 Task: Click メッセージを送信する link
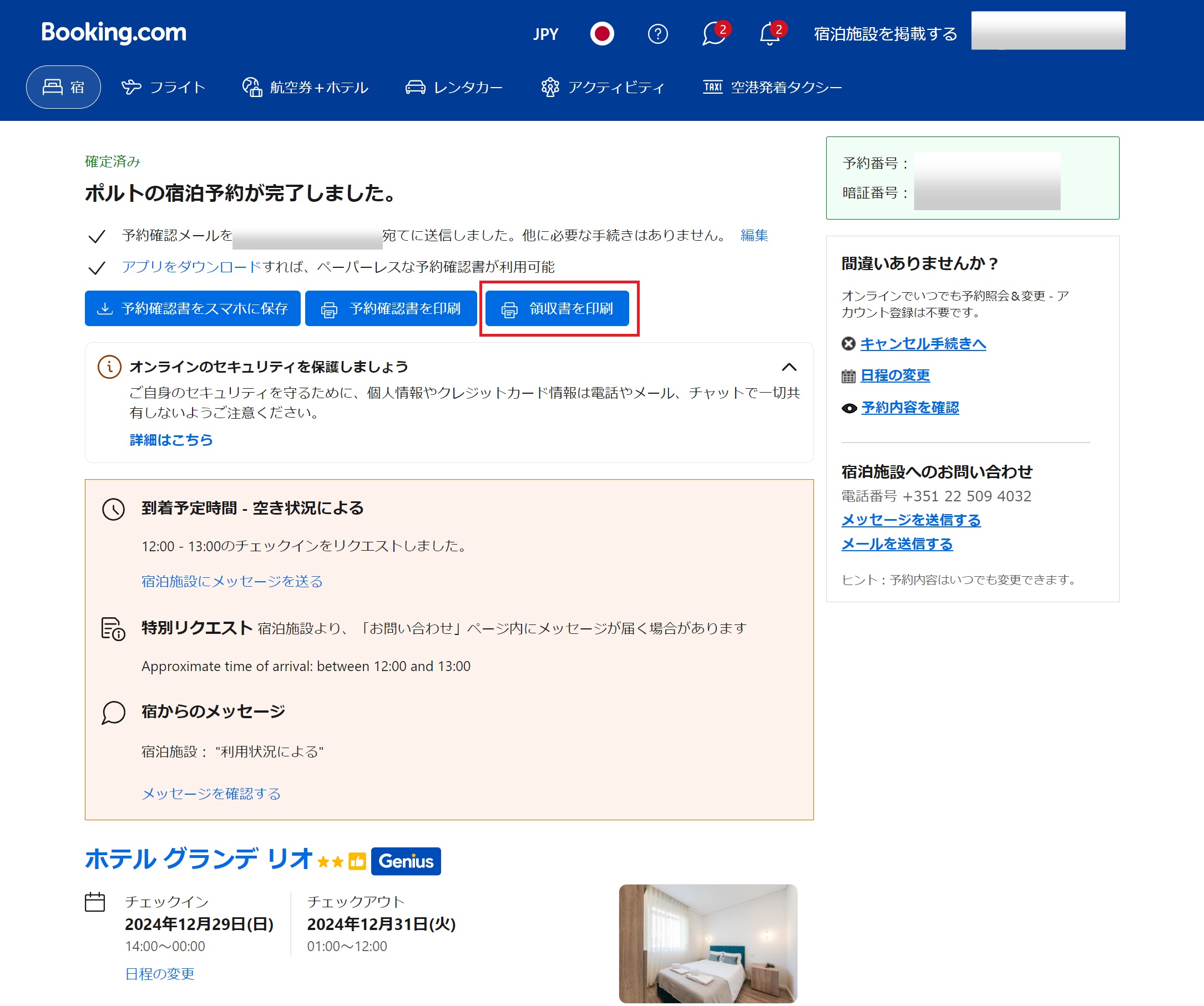911,520
